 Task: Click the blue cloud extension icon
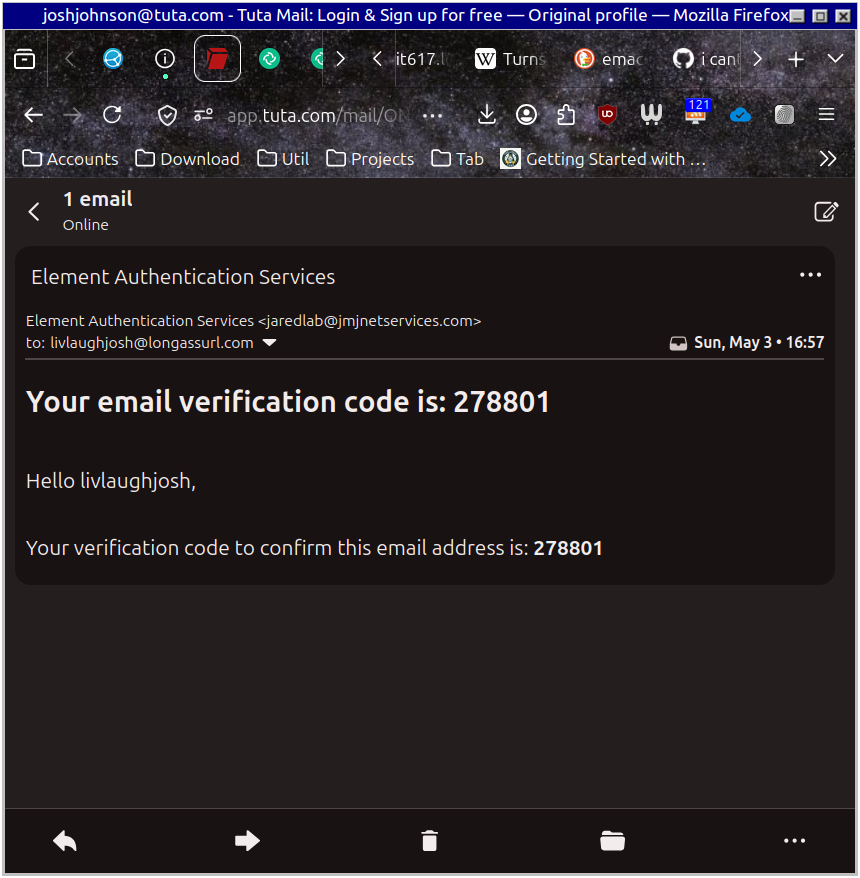click(x=740, y=115)
